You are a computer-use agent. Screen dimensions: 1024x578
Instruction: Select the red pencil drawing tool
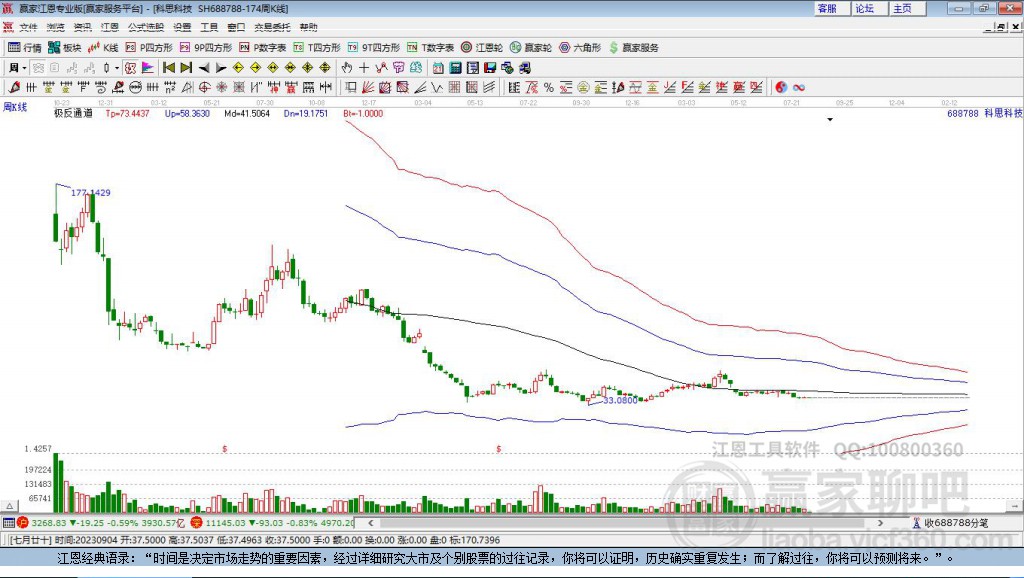pos(14,88)
